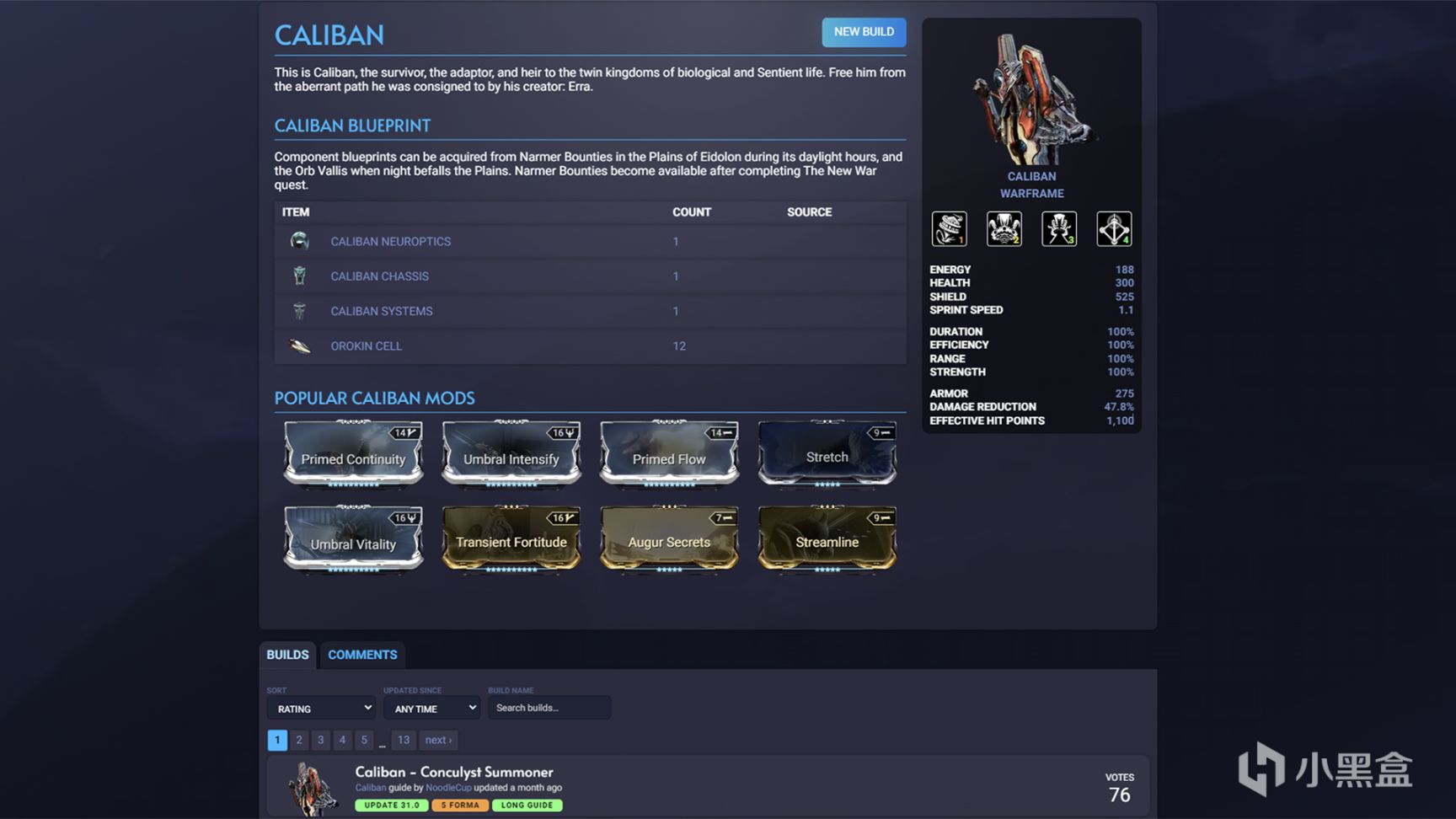Go to builds page 13

[404, 740]
